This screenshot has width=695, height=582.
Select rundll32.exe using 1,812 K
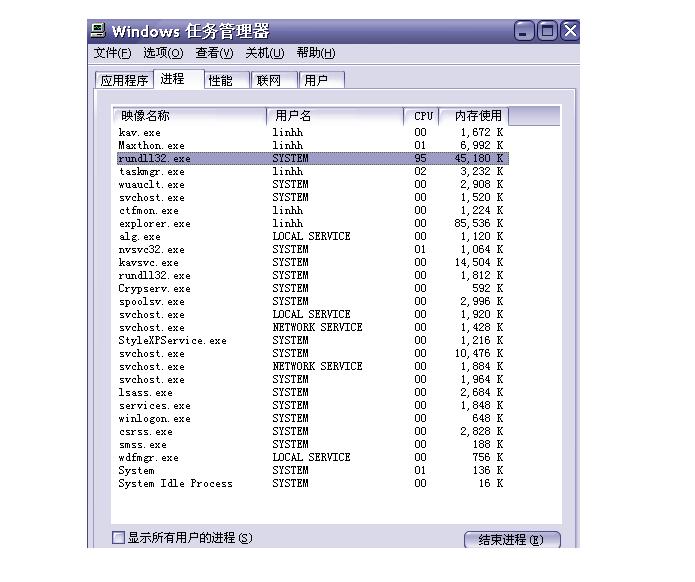click(313, 275)
